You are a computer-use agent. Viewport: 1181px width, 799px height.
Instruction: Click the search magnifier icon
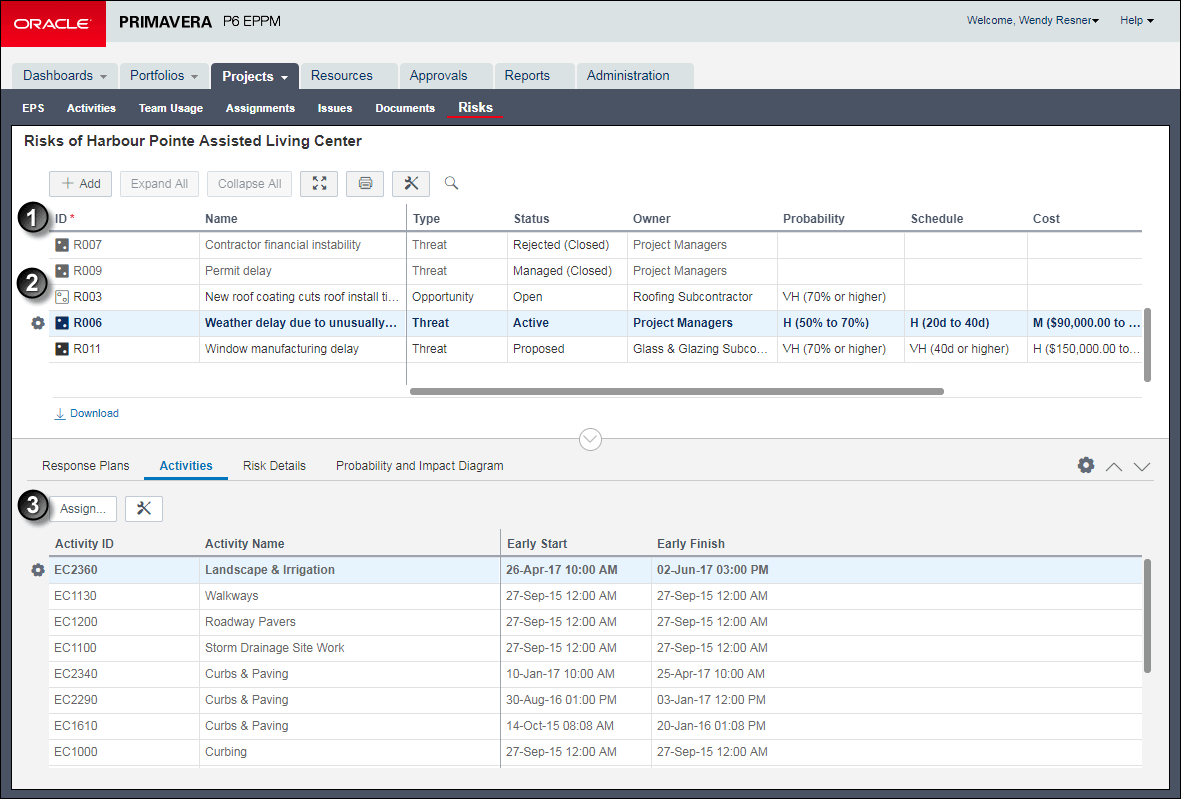tap(452, 183)
